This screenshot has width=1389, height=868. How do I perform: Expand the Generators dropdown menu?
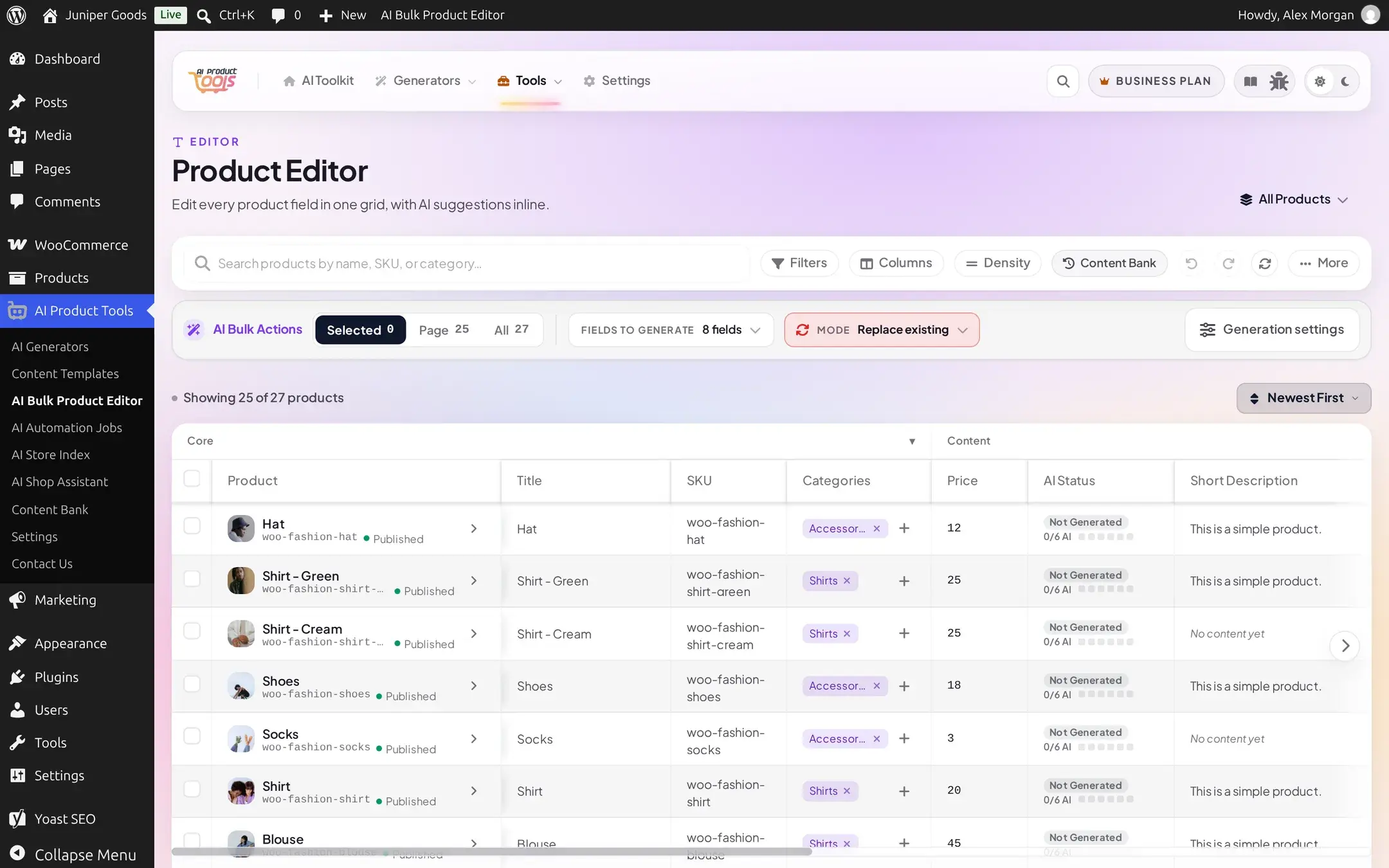click(426, 81)
